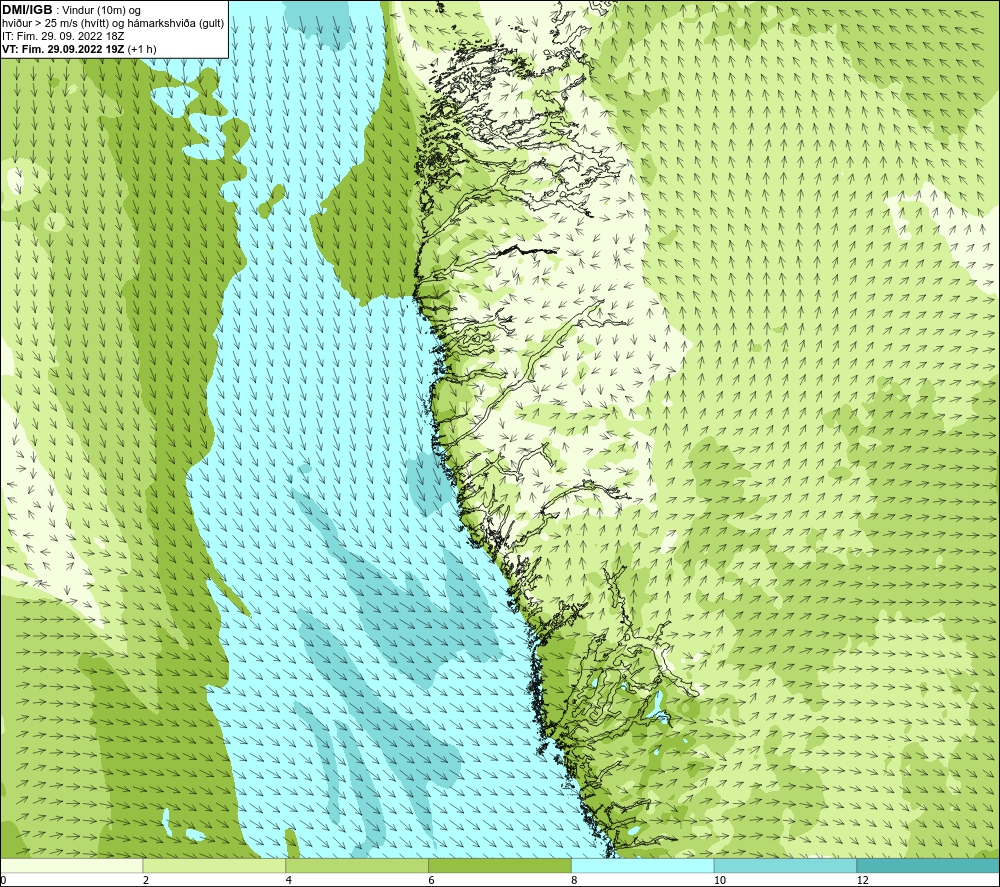Click the legend scale label '0'
Screen dimensions: 1000x887
3,880
